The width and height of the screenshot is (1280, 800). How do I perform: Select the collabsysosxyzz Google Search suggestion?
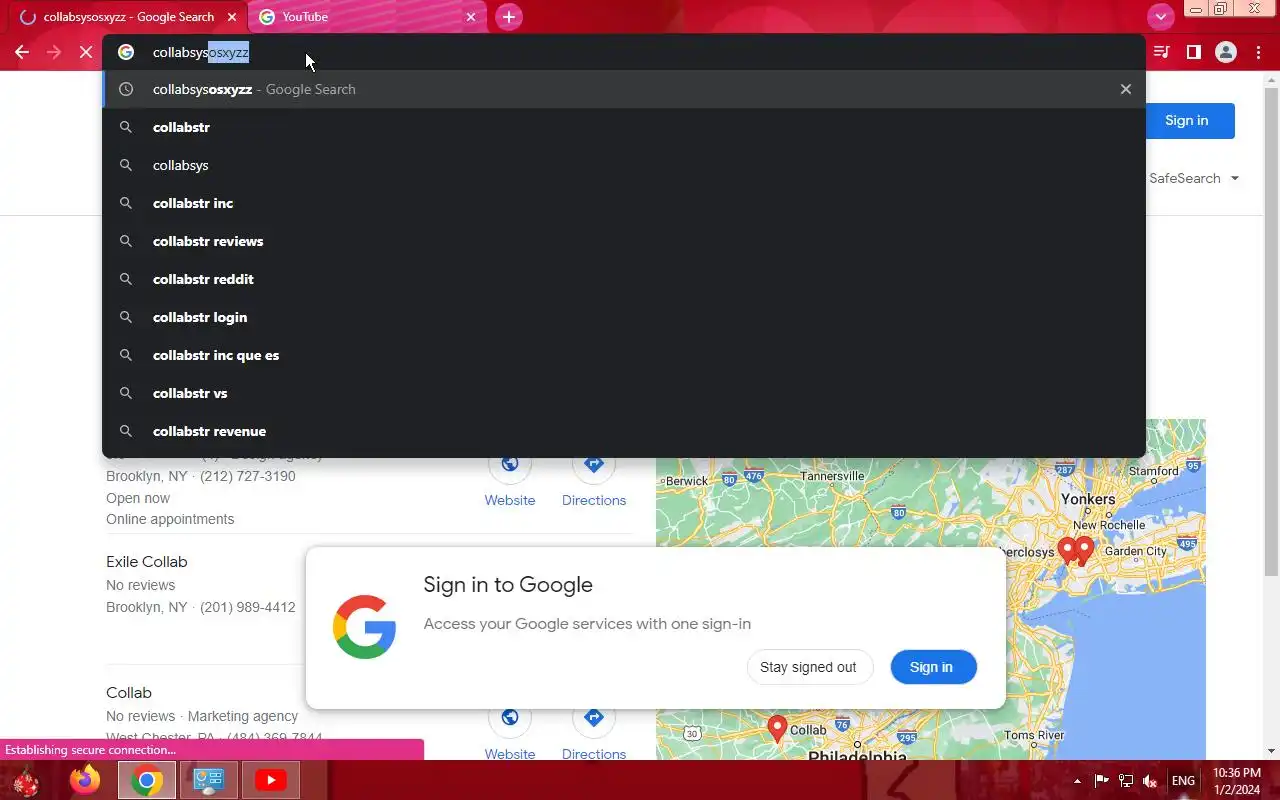tap(624, 89)
